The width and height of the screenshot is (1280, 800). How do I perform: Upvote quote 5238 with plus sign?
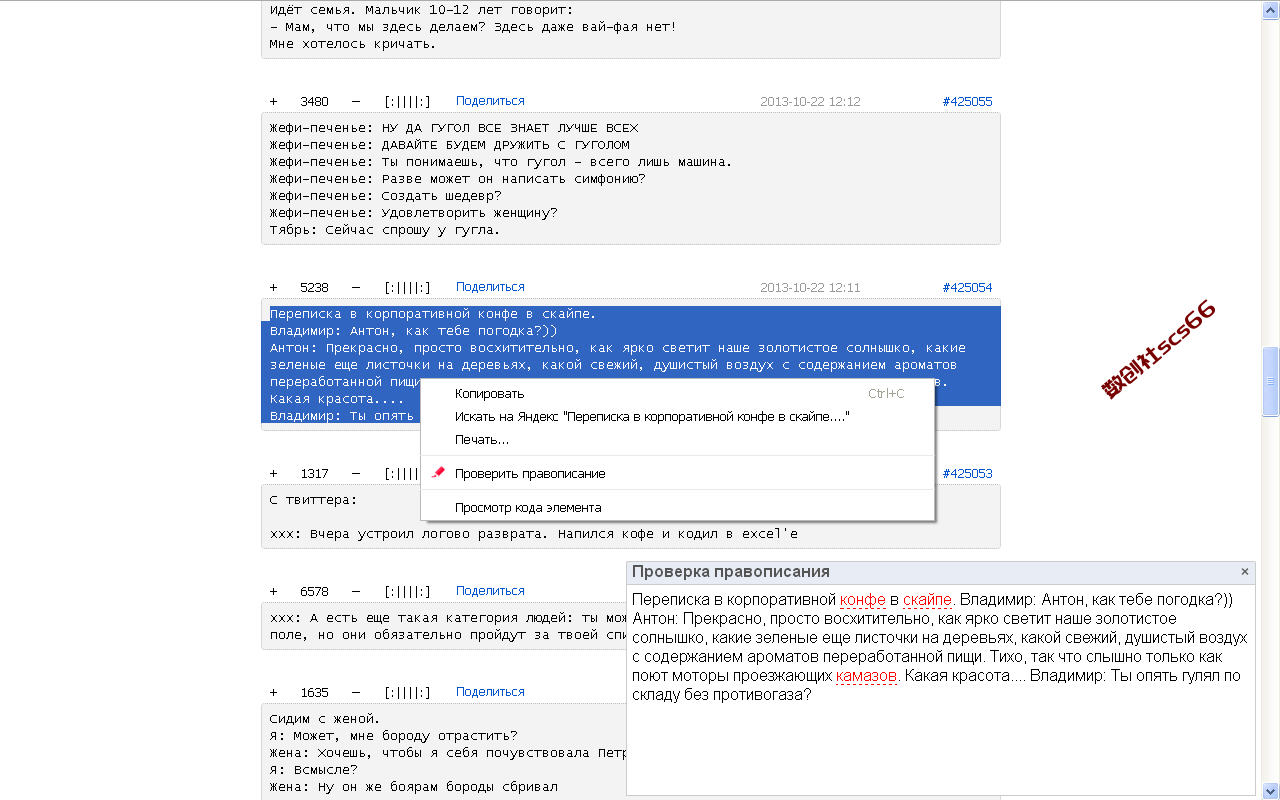[273, 287]
